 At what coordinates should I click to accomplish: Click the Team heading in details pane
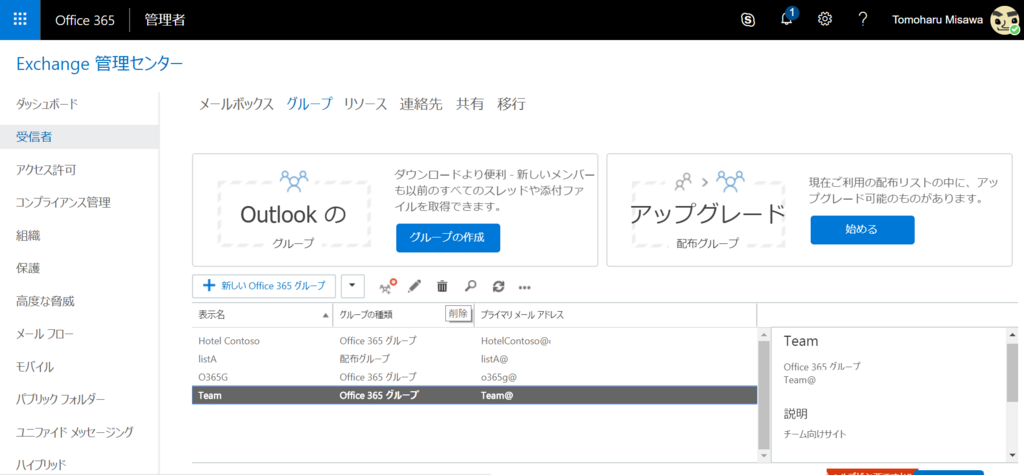pos(801,341)
